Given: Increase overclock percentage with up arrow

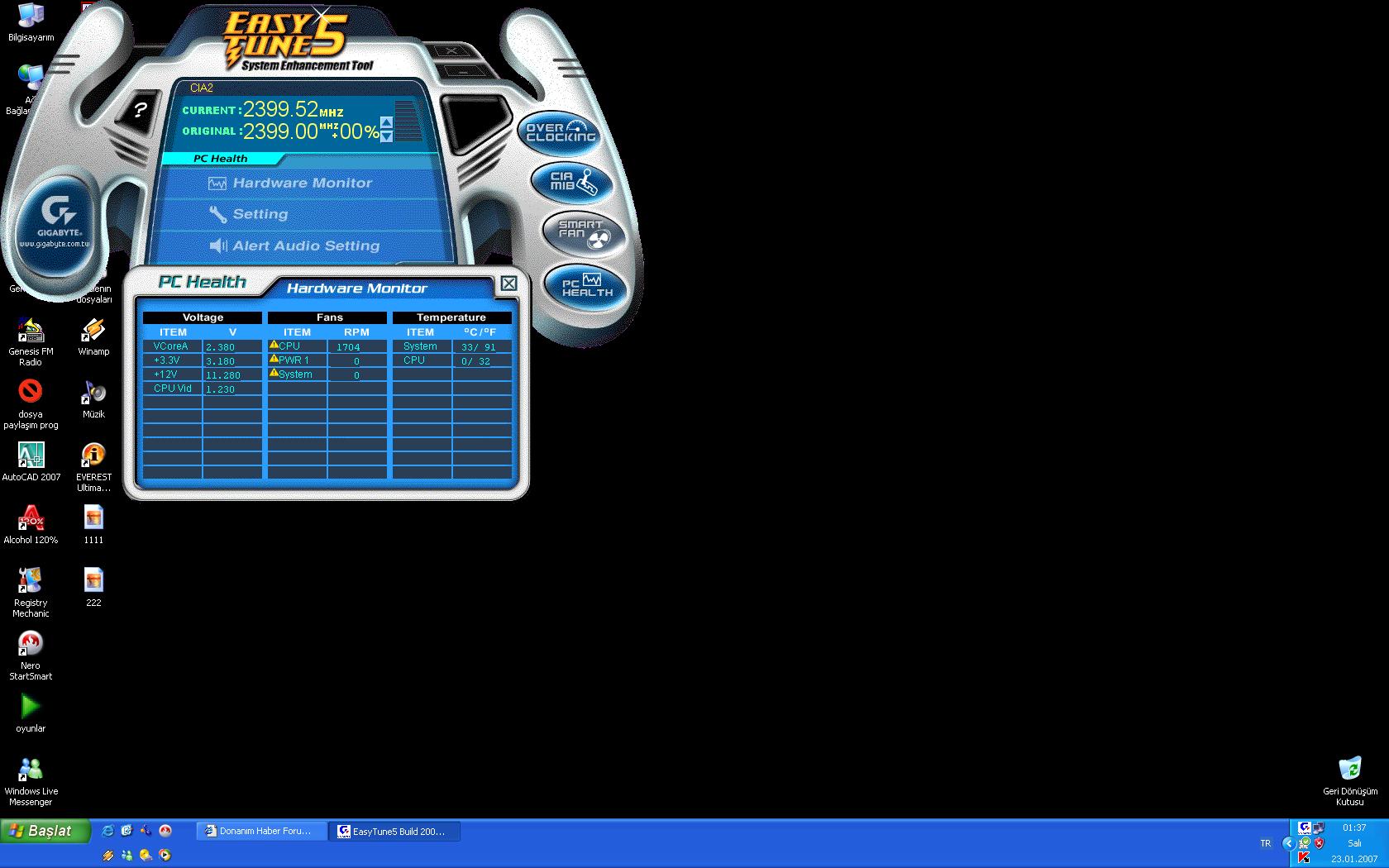Looking at the screenshot, I should pyautogui.click(x=386, y=123).
